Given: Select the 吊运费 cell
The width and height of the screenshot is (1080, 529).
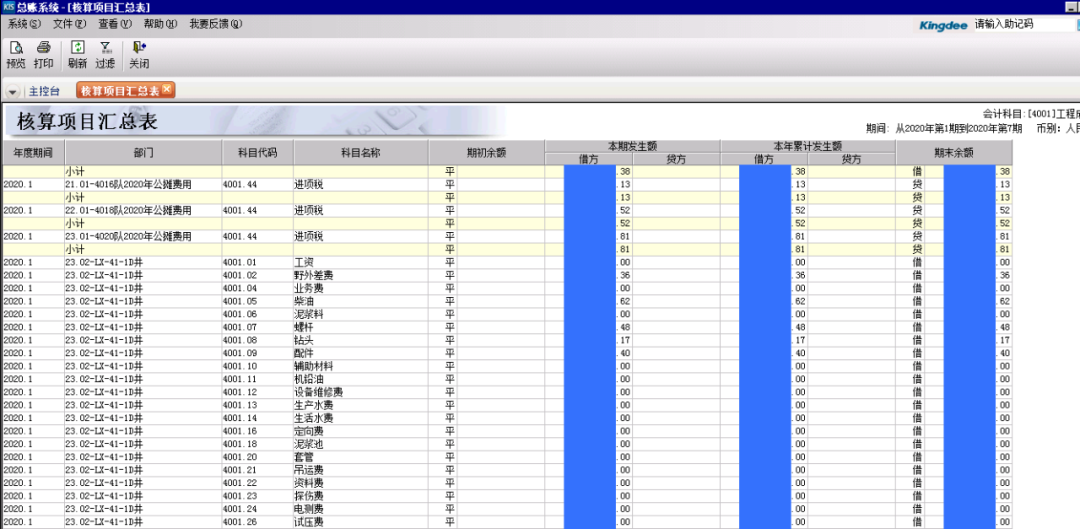Looking at the screenshot, I should [x=361, y=470].
